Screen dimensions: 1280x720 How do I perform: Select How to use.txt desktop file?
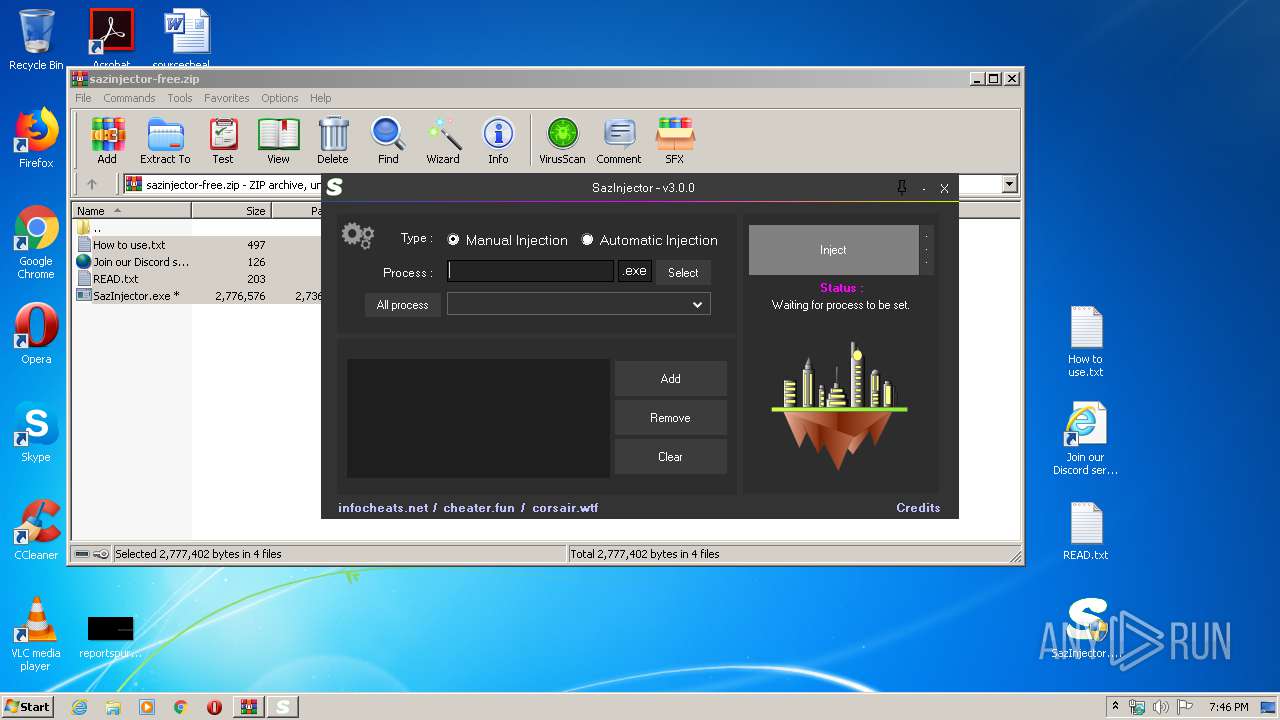click(x=1085, y=341)
